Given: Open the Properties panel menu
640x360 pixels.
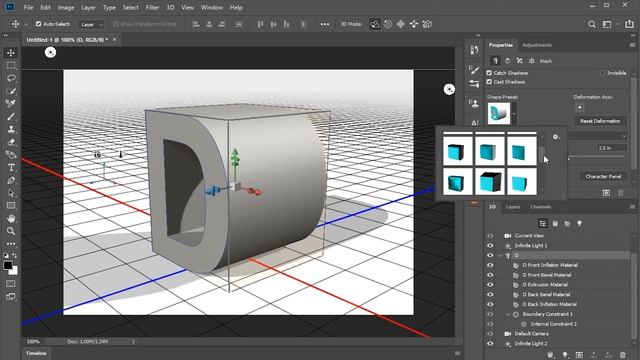Looking at the screenshot, I should coord(632,45).
